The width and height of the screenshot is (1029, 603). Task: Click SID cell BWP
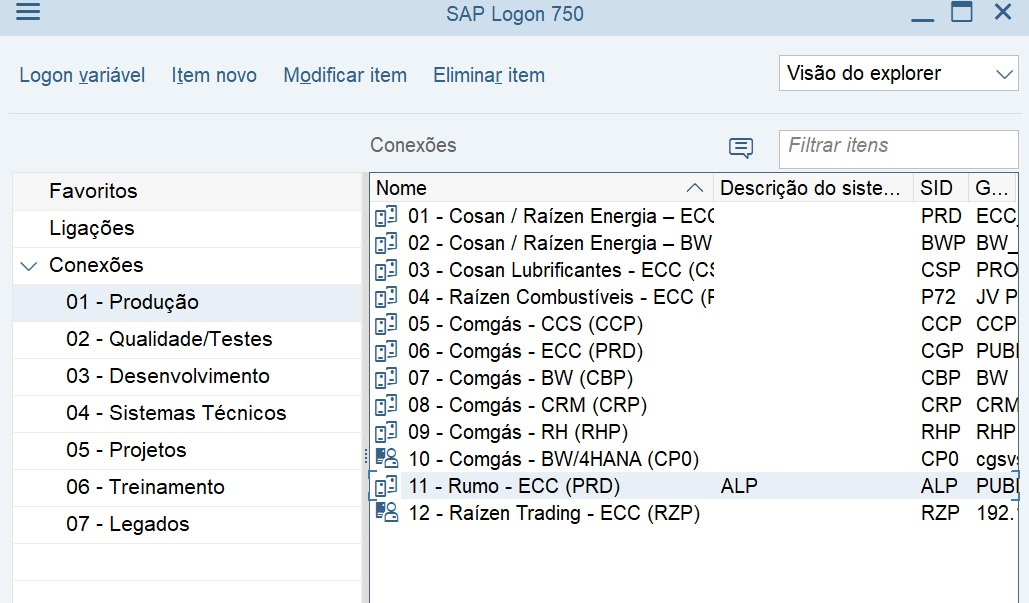(x=942, y=243)
